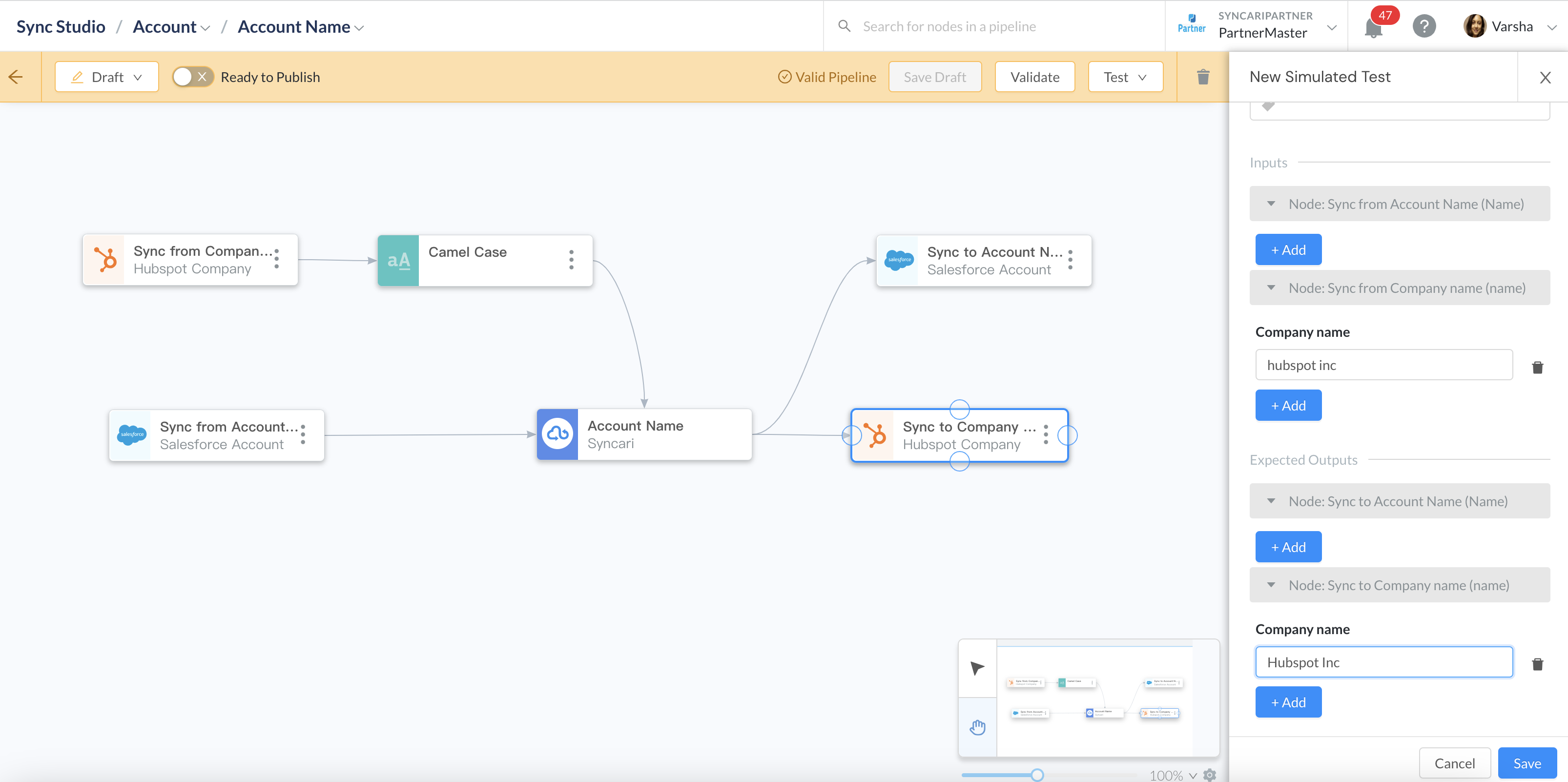Open the PartnerMaster instance dropdown
Image resolution: width=1568 pixels, height=782 pixels.
click(x=1331, y=28)
